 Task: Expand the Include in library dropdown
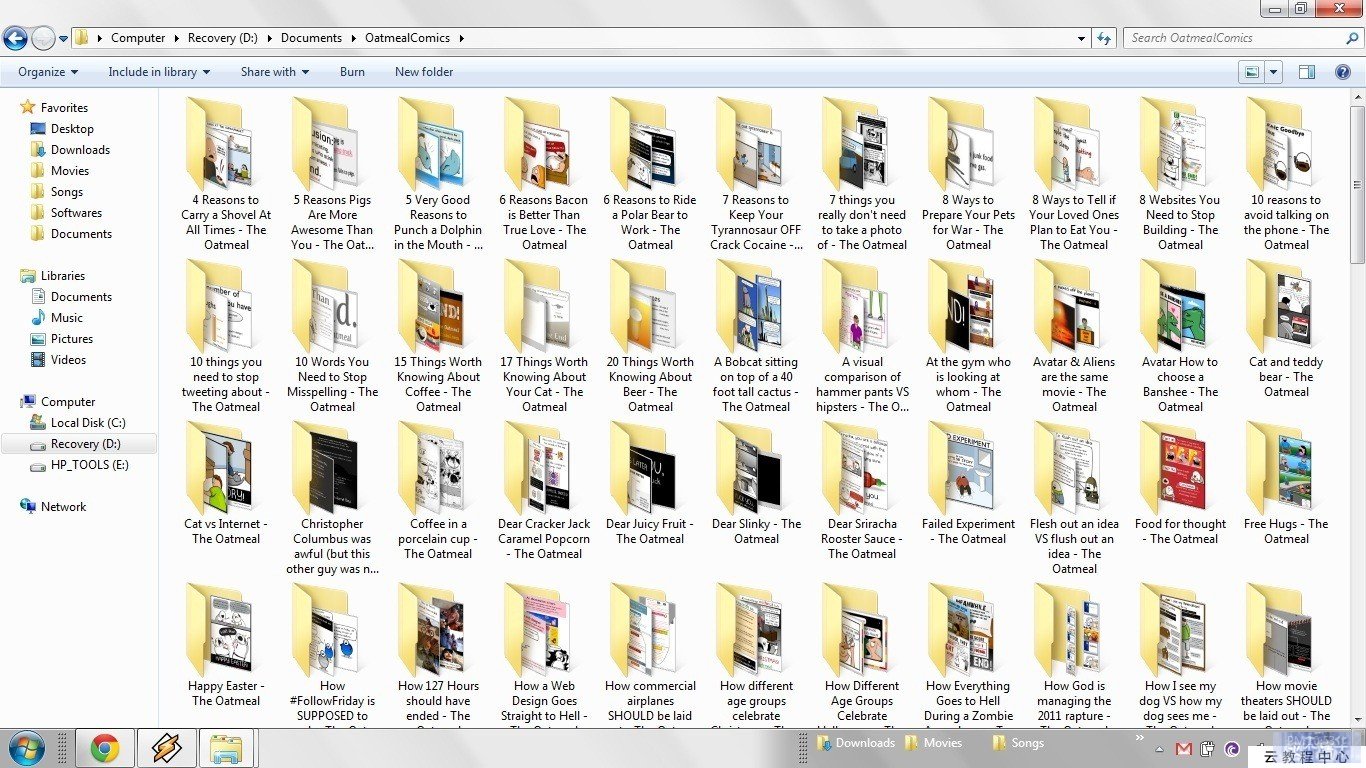click(159, 72)
